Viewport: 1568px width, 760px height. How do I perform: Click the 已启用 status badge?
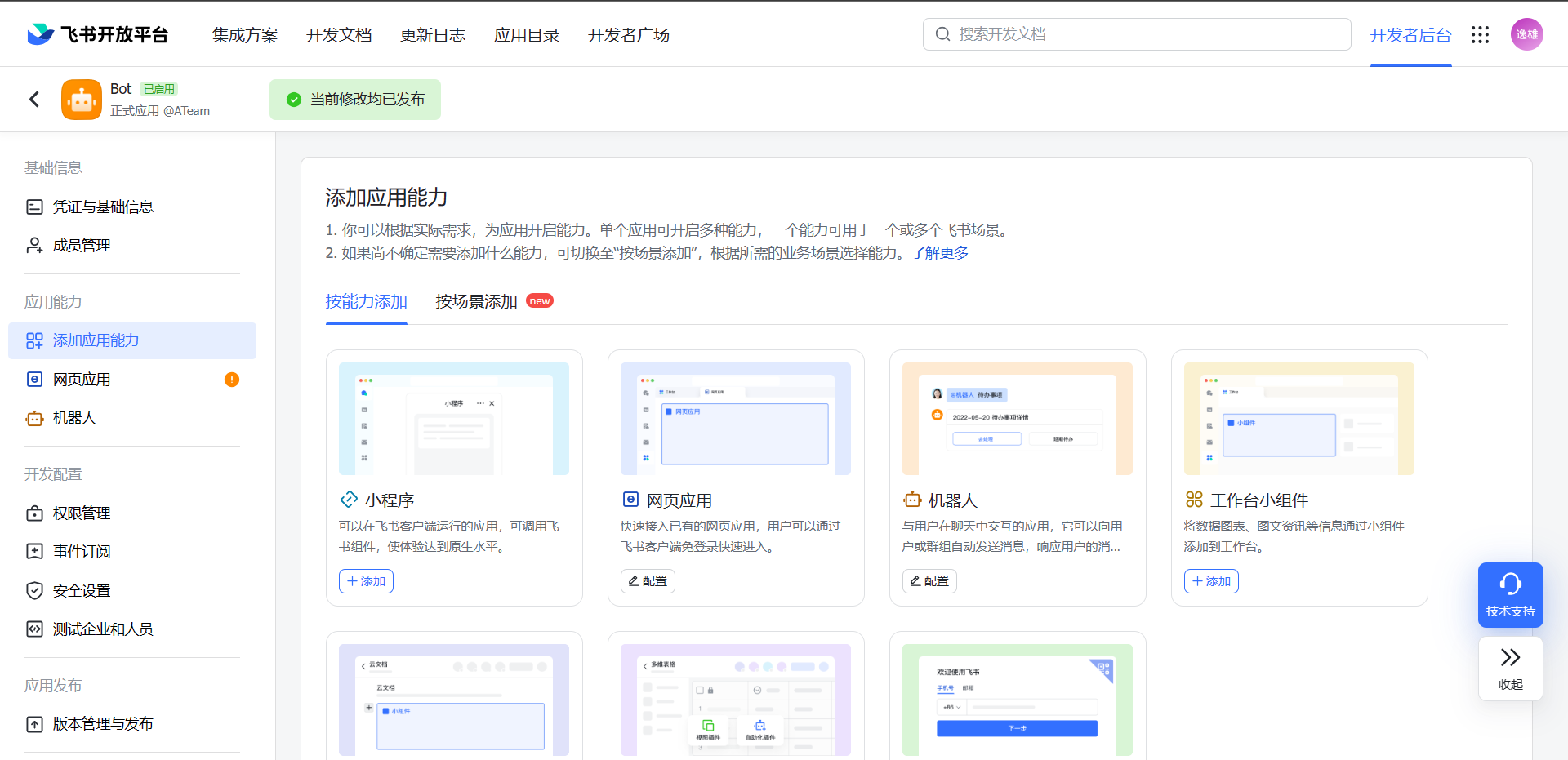point(158,89)
